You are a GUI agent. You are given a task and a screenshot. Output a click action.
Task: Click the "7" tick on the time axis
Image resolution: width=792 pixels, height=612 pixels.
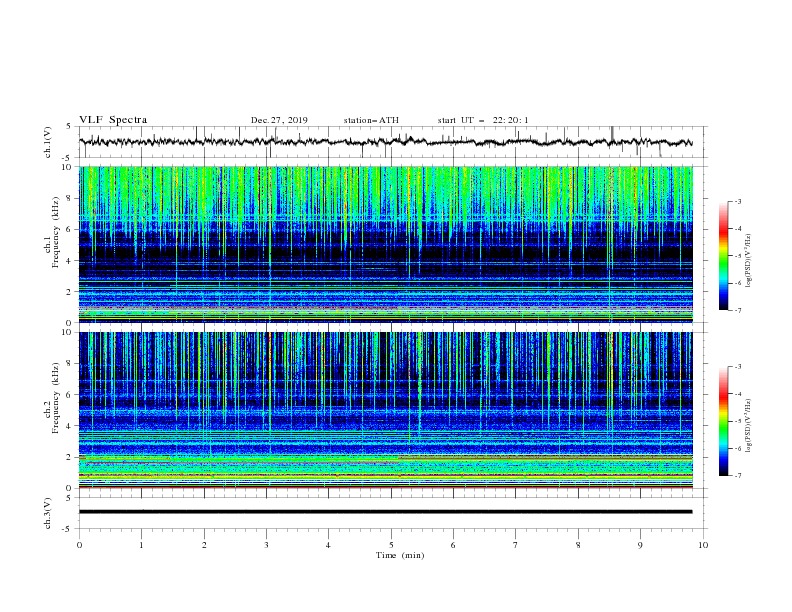(x=516, y=545)
